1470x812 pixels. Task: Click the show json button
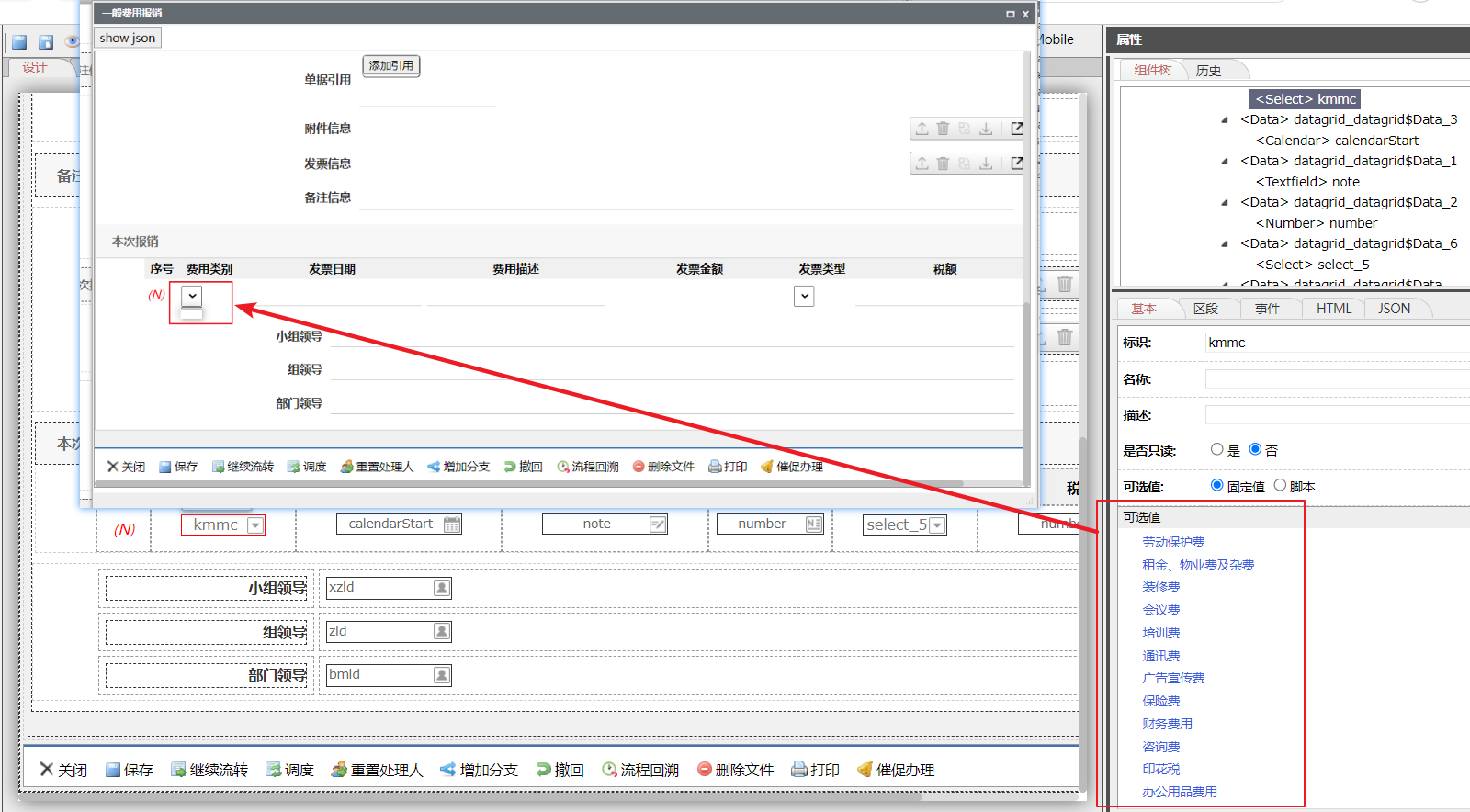tap(128, 38)
